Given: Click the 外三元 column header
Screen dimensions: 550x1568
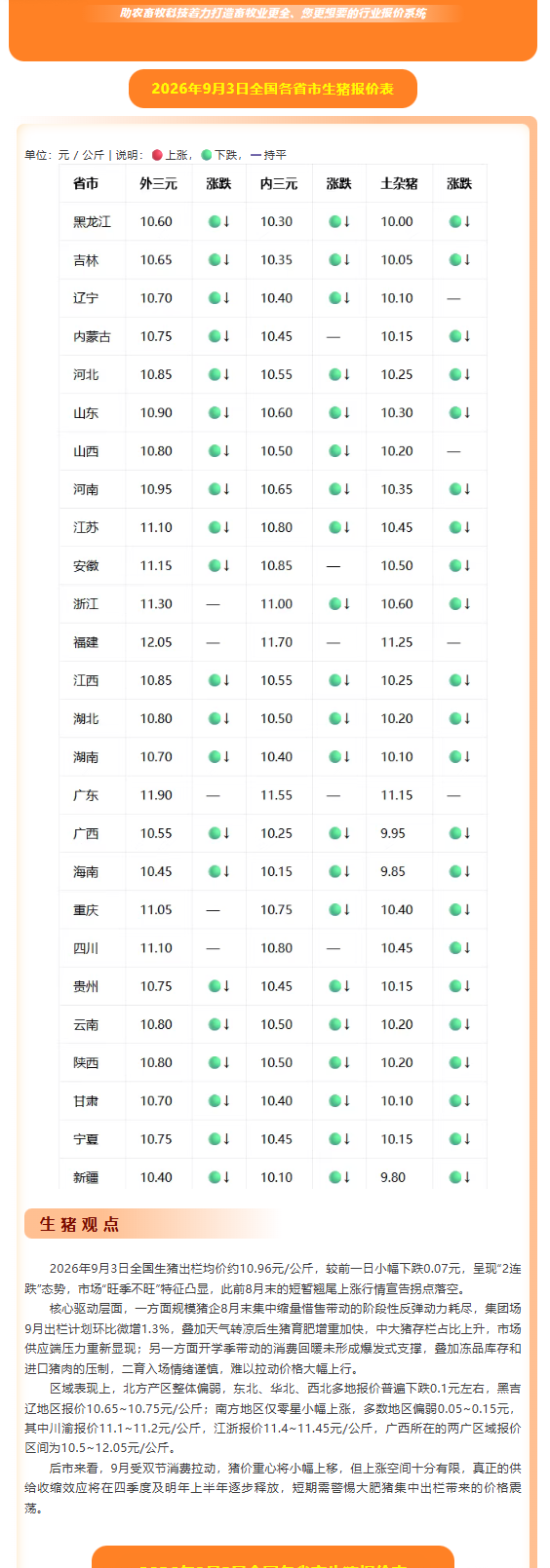Looking at the screenshot, I should coord(158,183).
